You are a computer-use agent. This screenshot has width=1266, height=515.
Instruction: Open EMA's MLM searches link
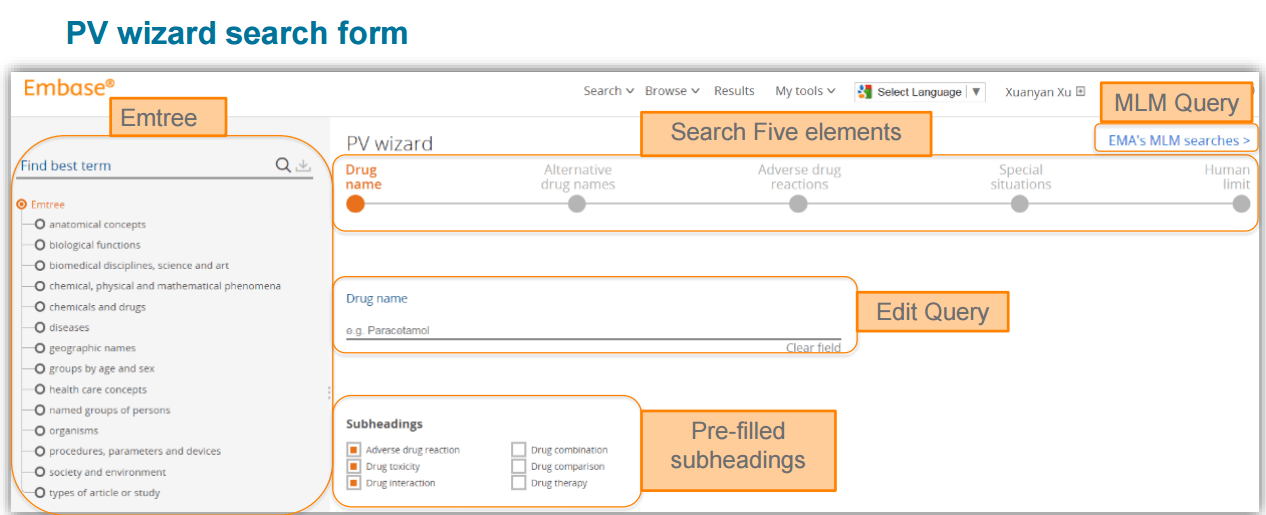(1178, 141)
